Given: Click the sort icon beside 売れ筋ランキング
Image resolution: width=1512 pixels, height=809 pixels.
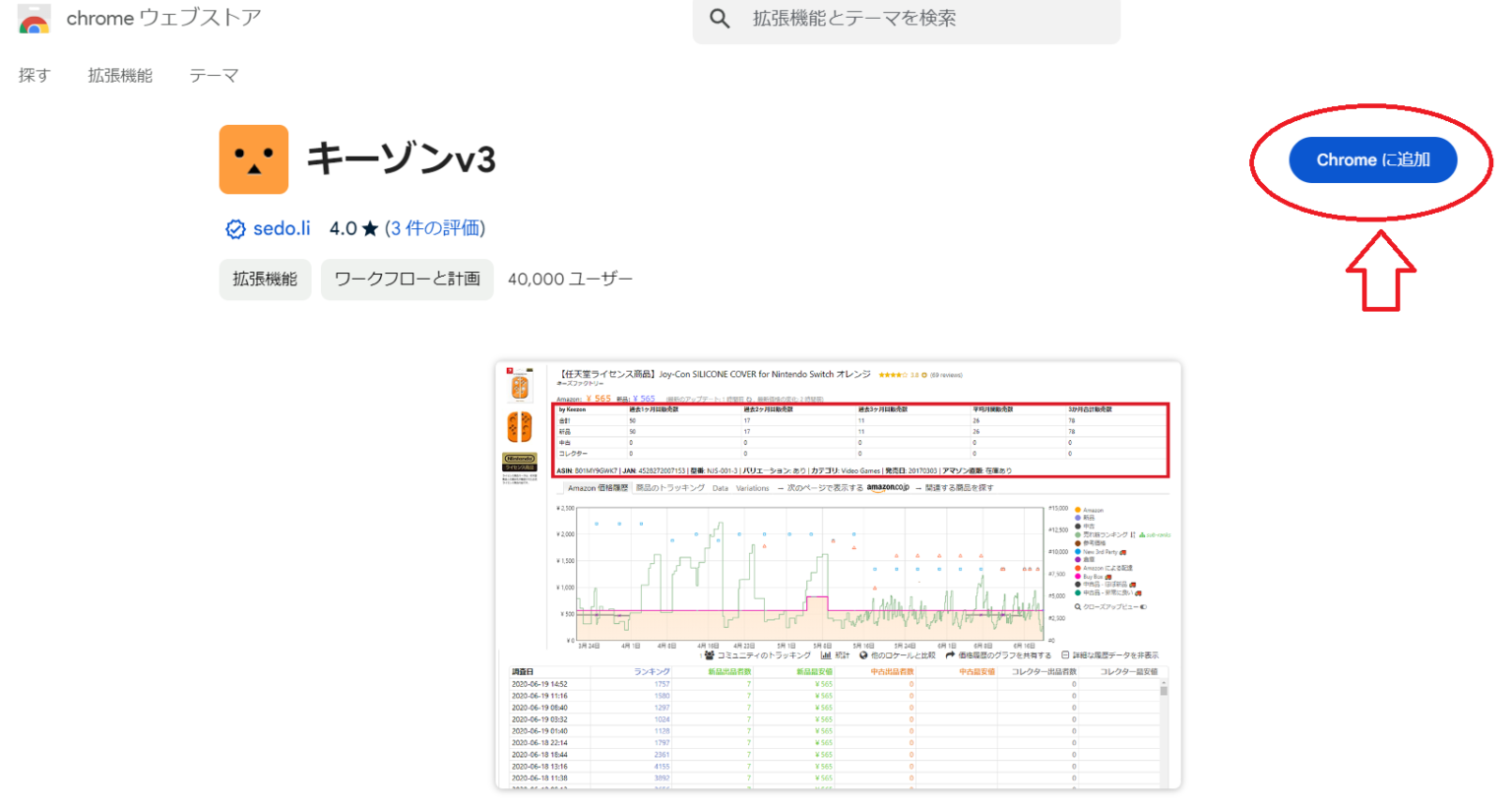Looking at the screenshot, I should tap(1133, 534).
